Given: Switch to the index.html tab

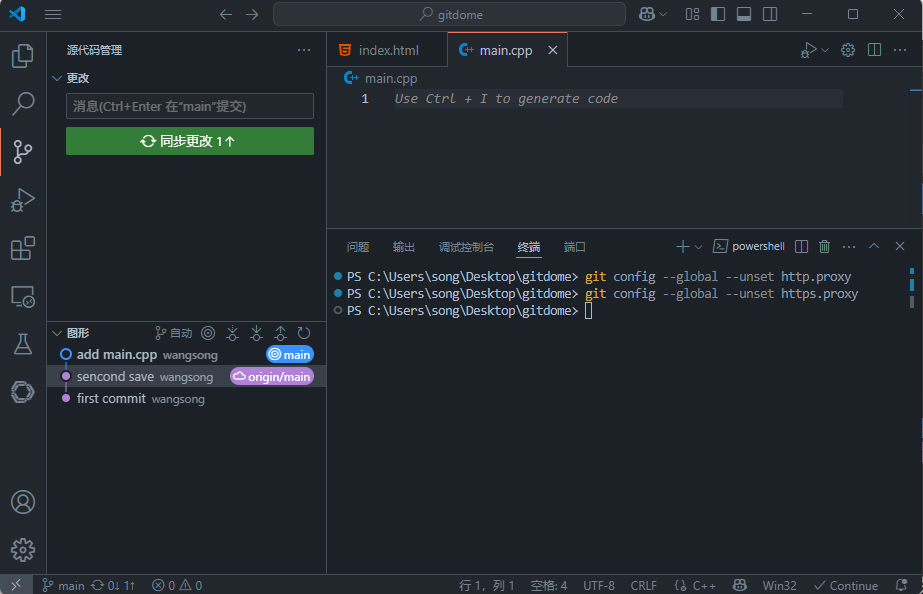Looking at the screenshot, I should 388,50.
